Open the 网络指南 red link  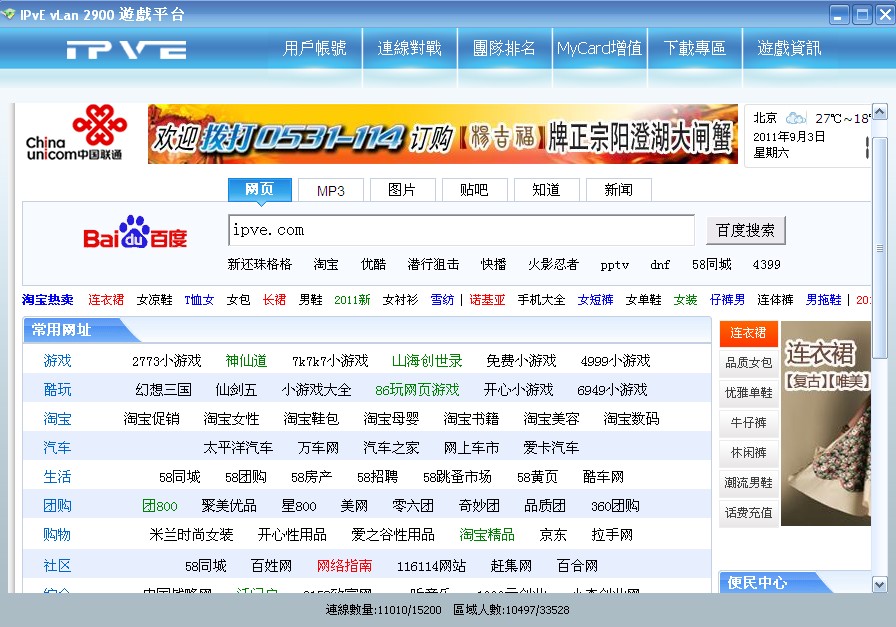(x=345, y=566)
